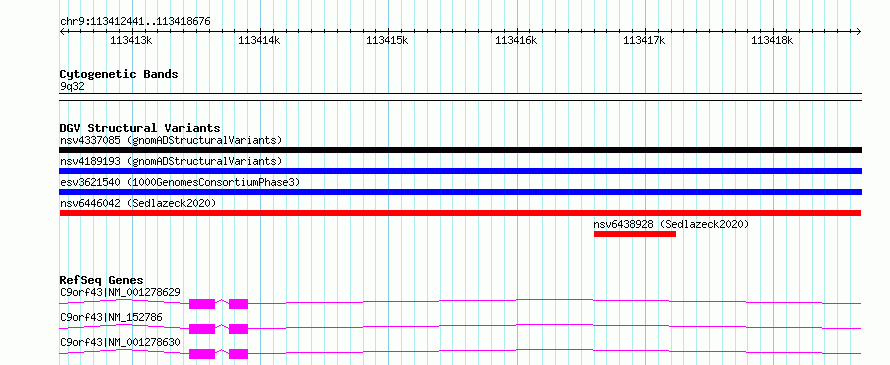The image size is (890, 365).
Task: Click the esv3621540 blue variant bar
Action: point(460,192)
